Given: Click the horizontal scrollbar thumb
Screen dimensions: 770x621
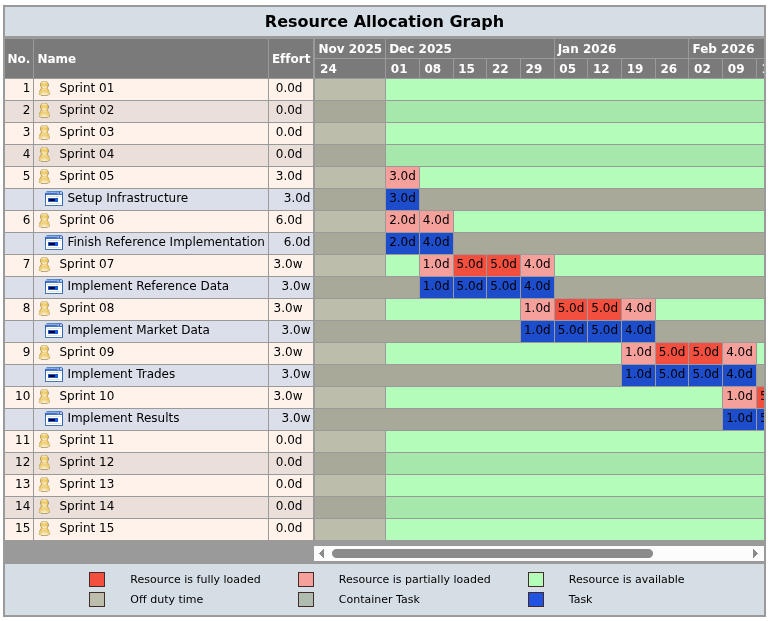Looking at the screenshot, I should click(492, 554).
